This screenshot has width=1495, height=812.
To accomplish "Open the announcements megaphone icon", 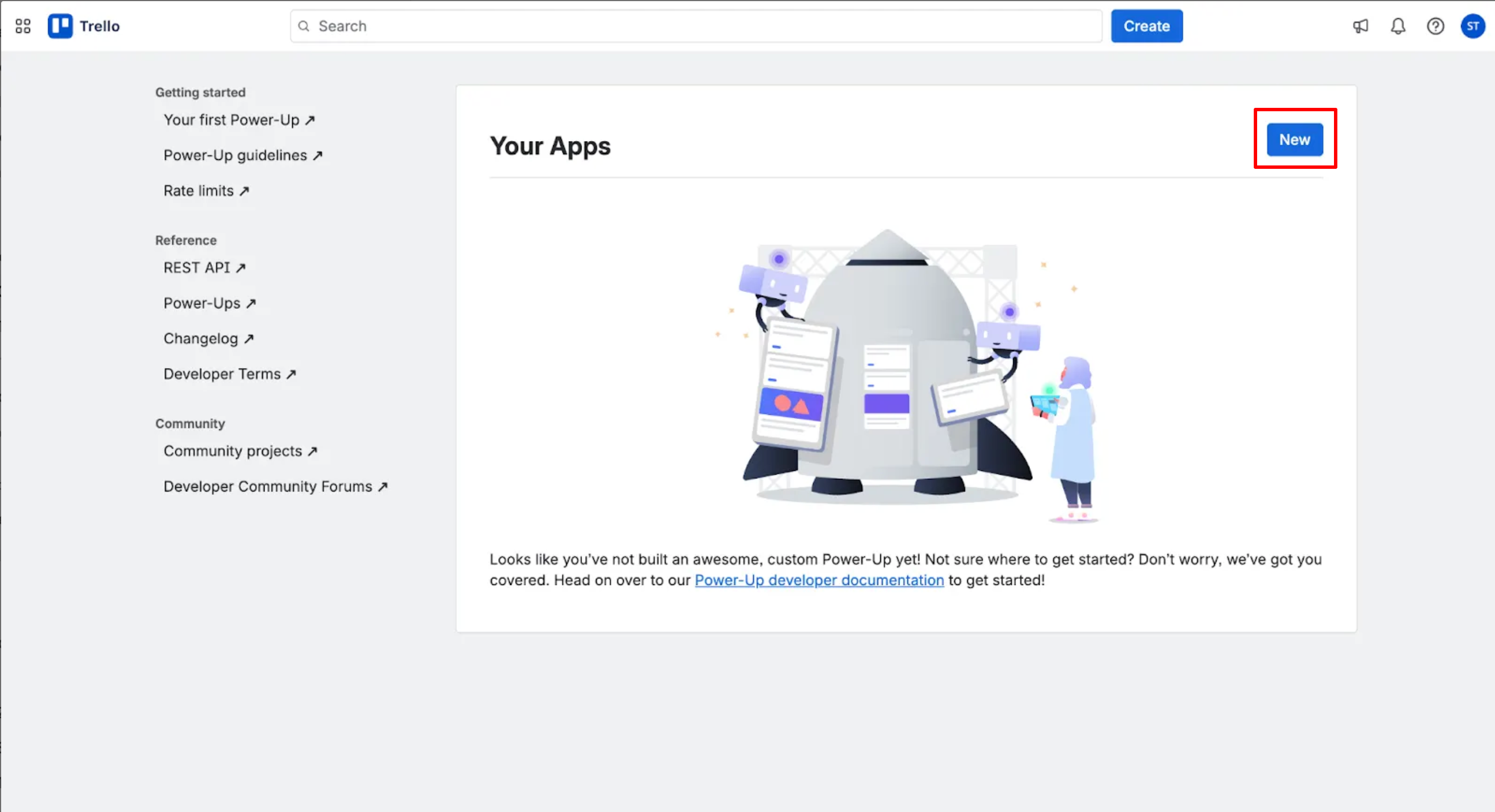I will coord(1361,26).
